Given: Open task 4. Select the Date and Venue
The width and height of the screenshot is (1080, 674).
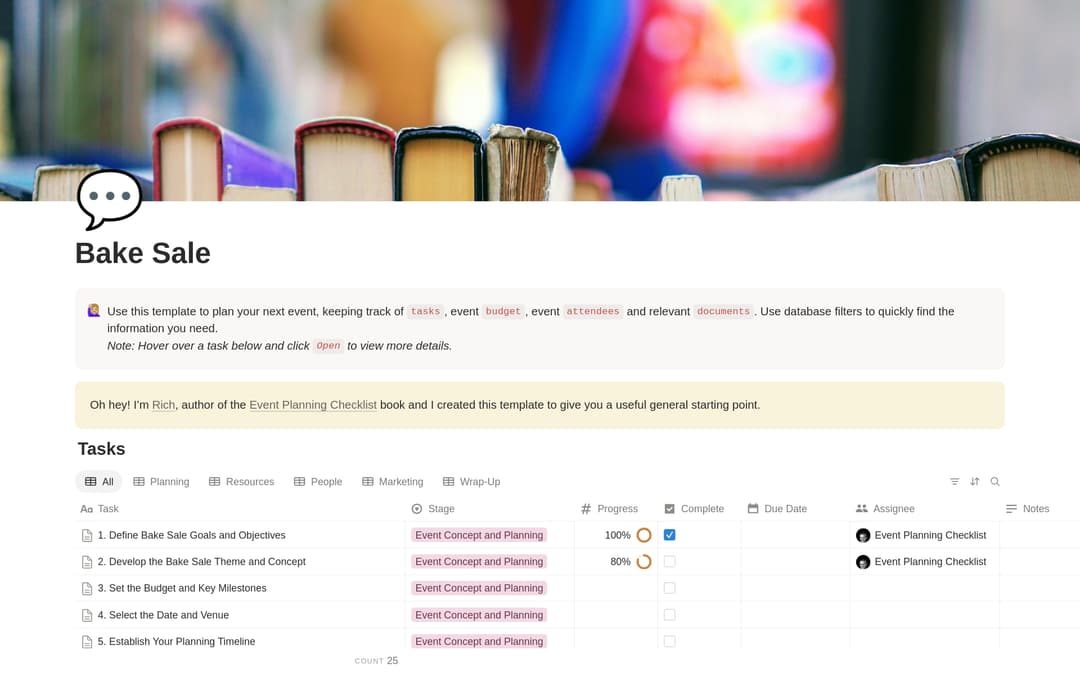Looking at the screenshot, I should (x=163, y=615).
